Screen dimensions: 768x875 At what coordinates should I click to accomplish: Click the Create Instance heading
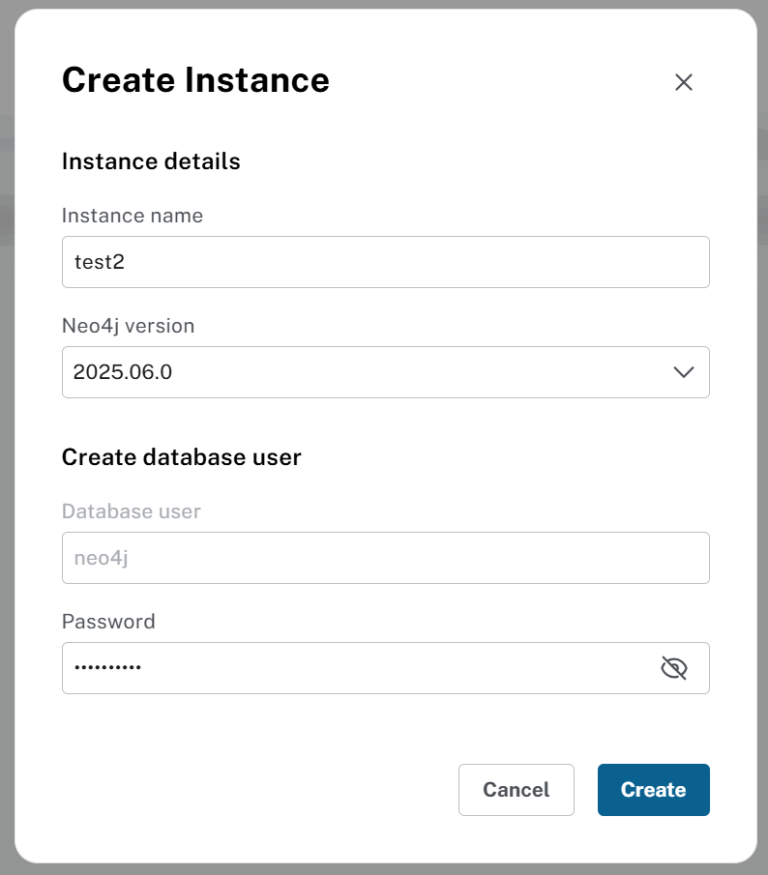pyautogui.click(x=196, y=80)
